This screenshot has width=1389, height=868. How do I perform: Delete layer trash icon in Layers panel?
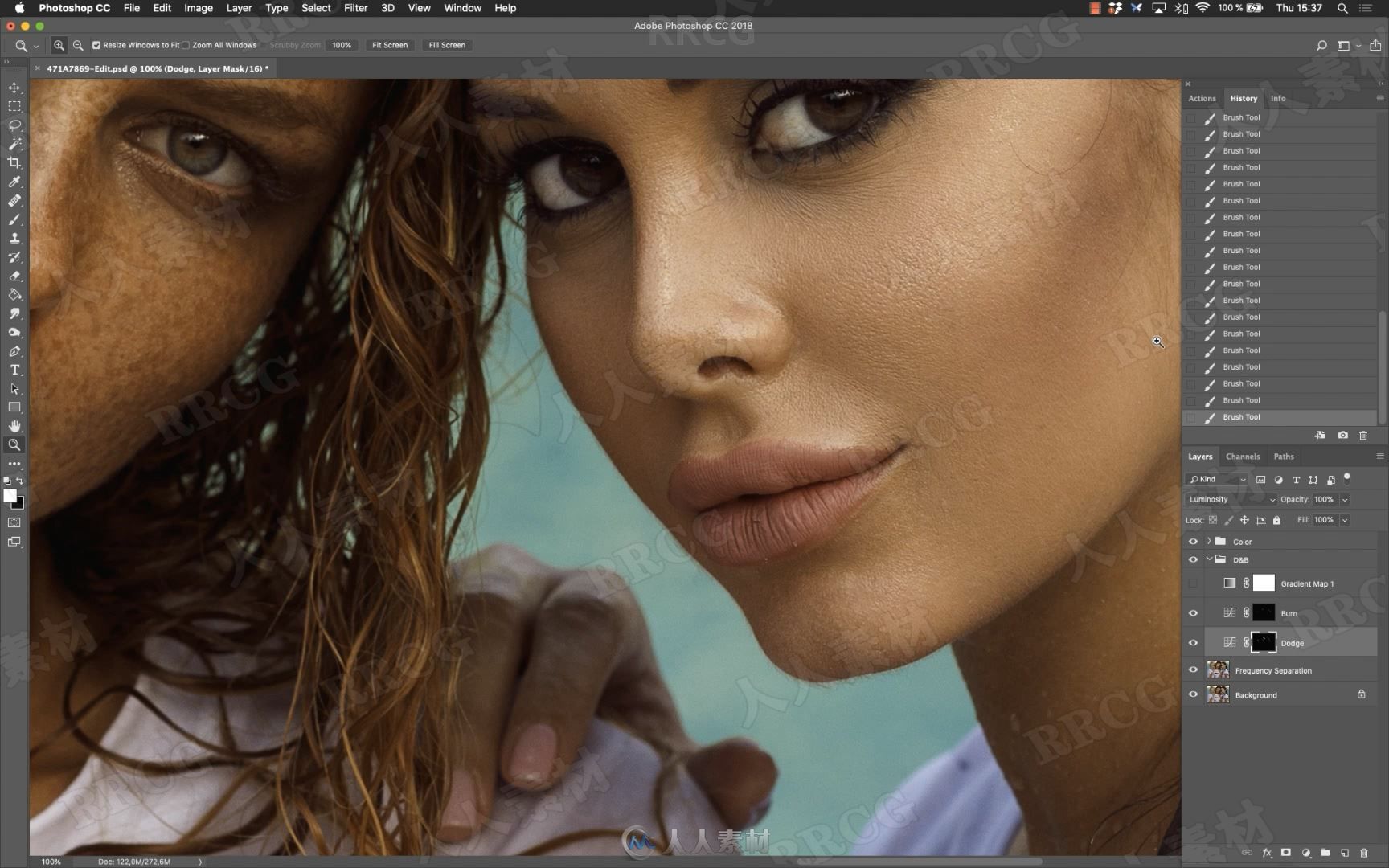point(1364,853)
